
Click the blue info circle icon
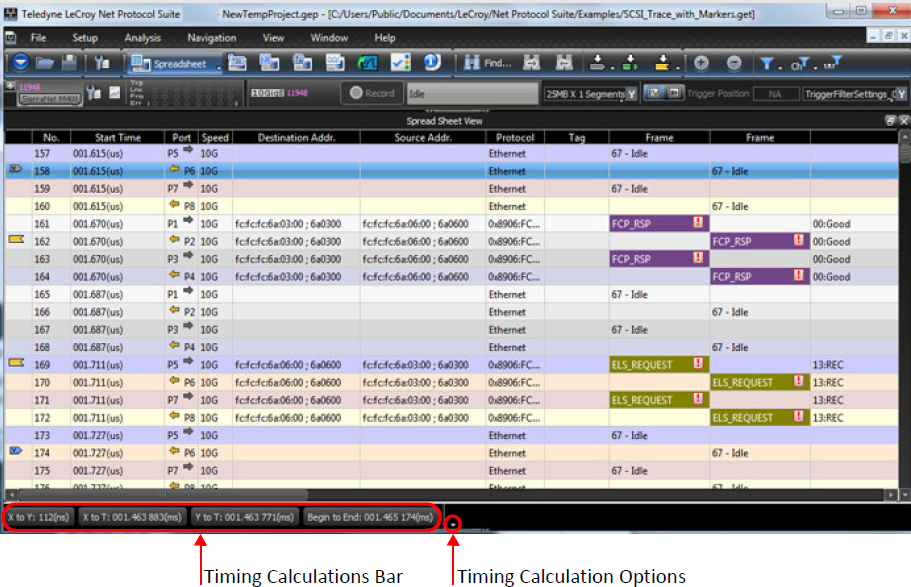click(432, 62)
